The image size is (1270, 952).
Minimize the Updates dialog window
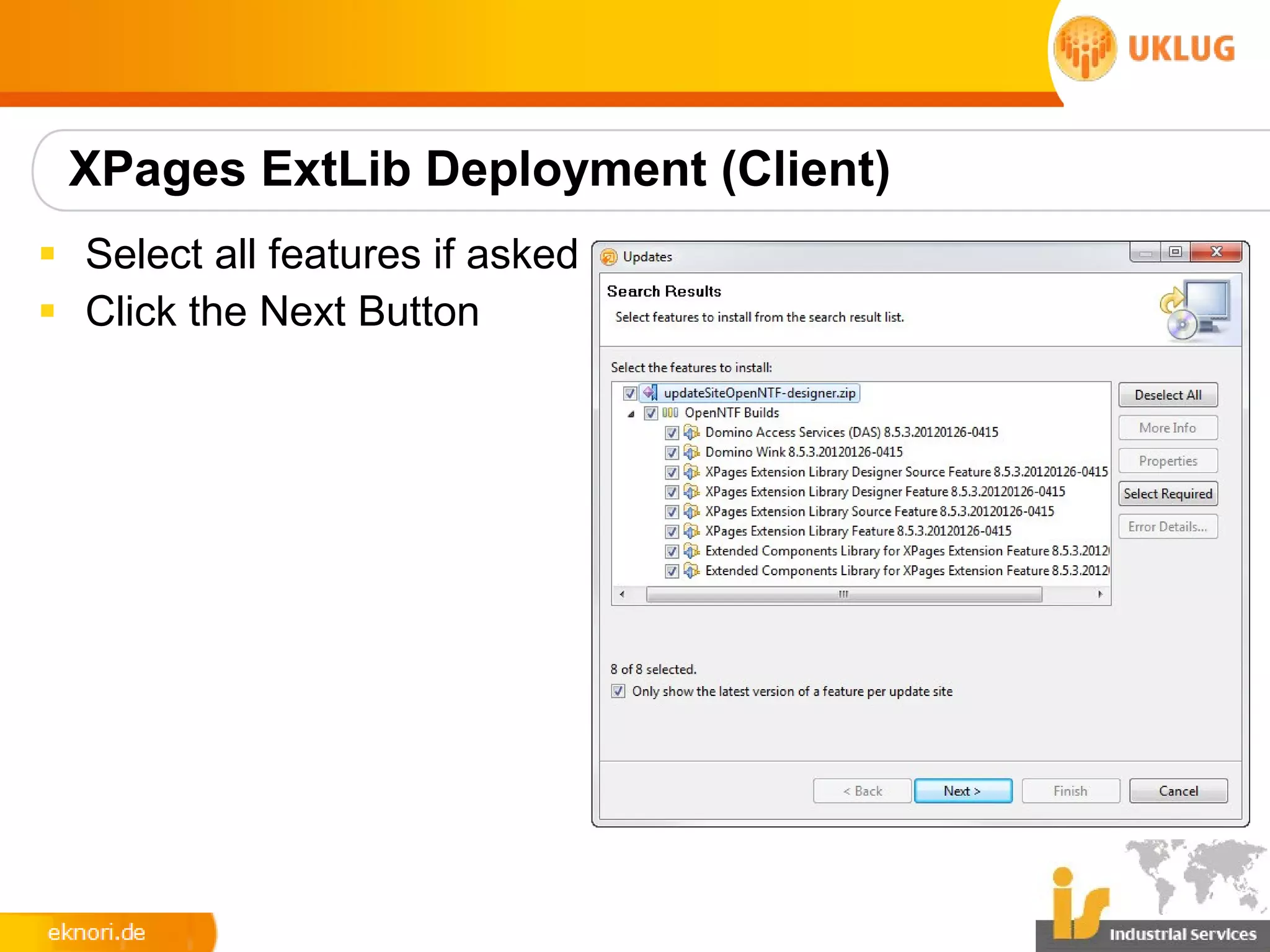tap(1145, 252)
